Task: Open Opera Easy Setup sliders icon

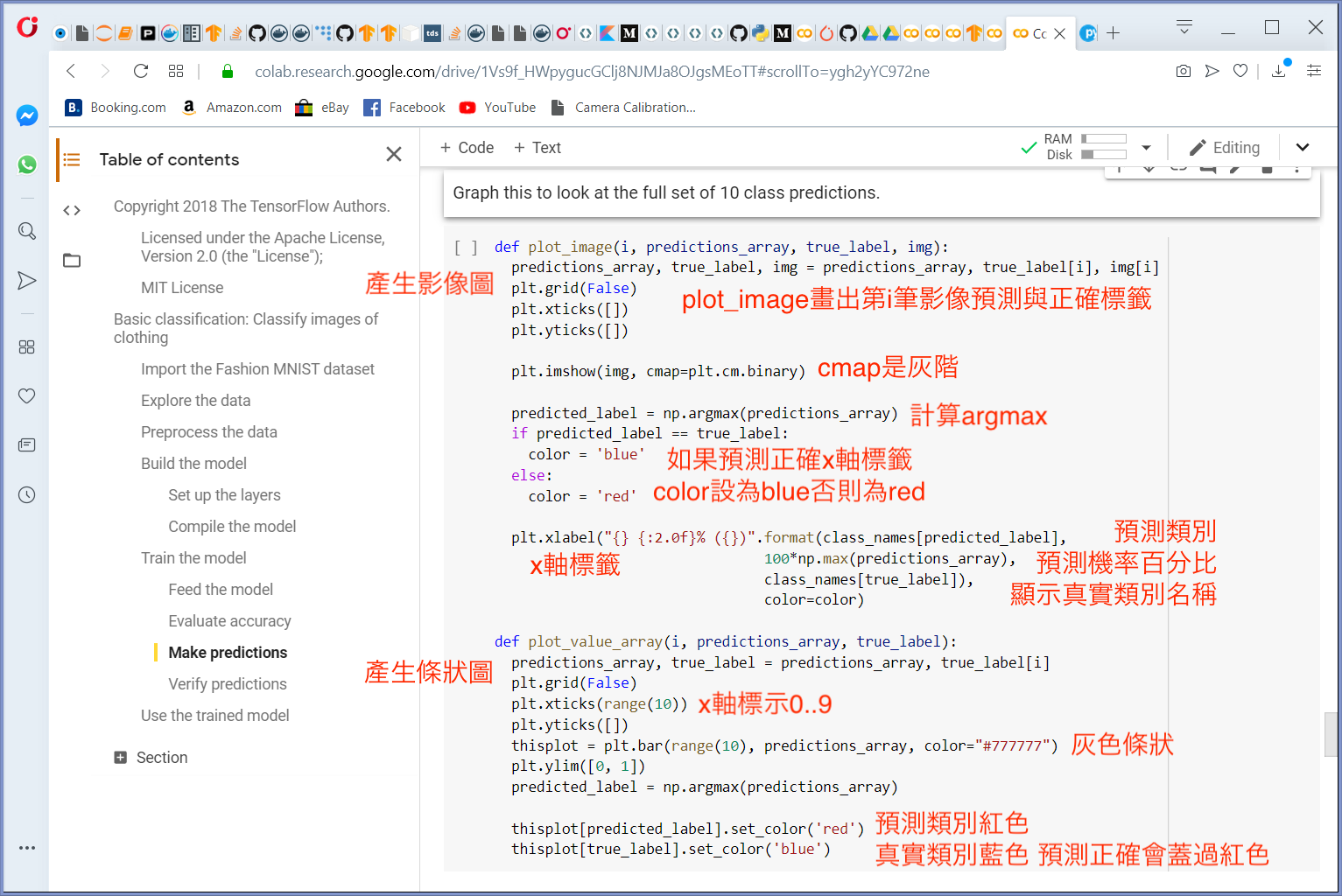Action: pos(1314,71)
